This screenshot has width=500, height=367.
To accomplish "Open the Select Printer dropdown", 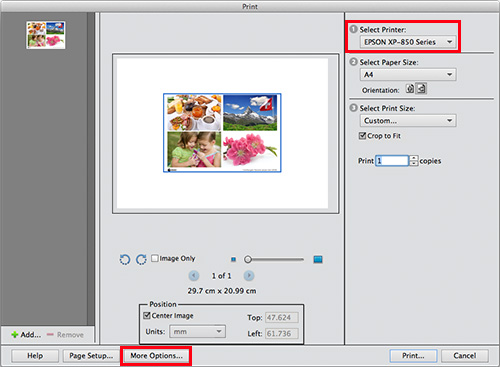I will 408,42.
